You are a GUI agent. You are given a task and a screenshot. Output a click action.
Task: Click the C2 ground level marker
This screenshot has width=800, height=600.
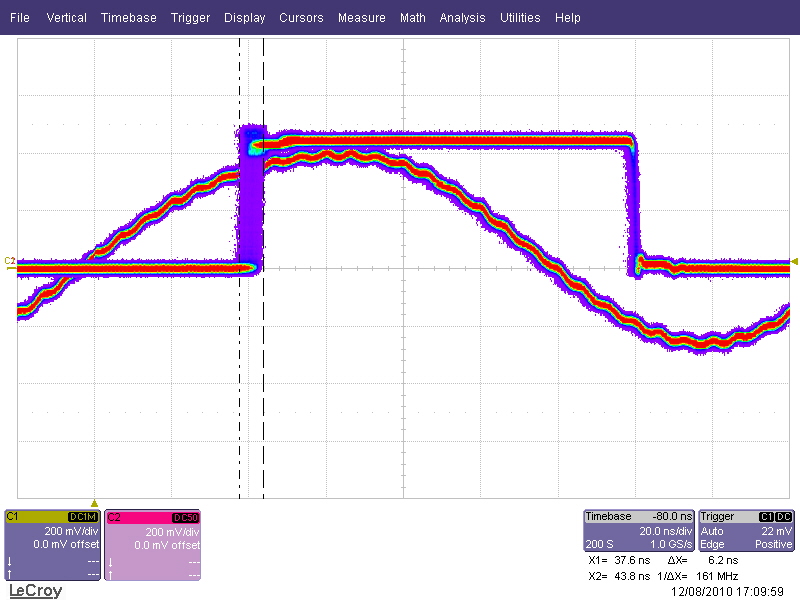[x=10, y=263]
